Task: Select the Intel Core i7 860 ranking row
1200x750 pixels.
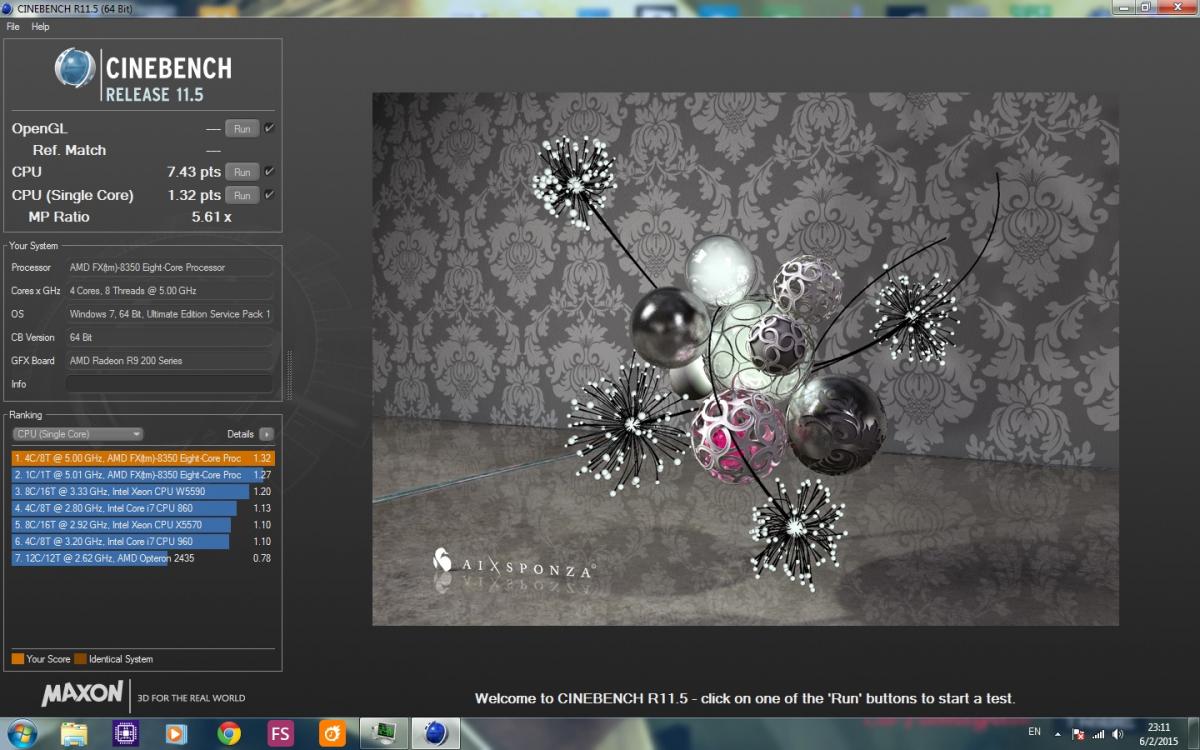Action: (x=142, y=508)
